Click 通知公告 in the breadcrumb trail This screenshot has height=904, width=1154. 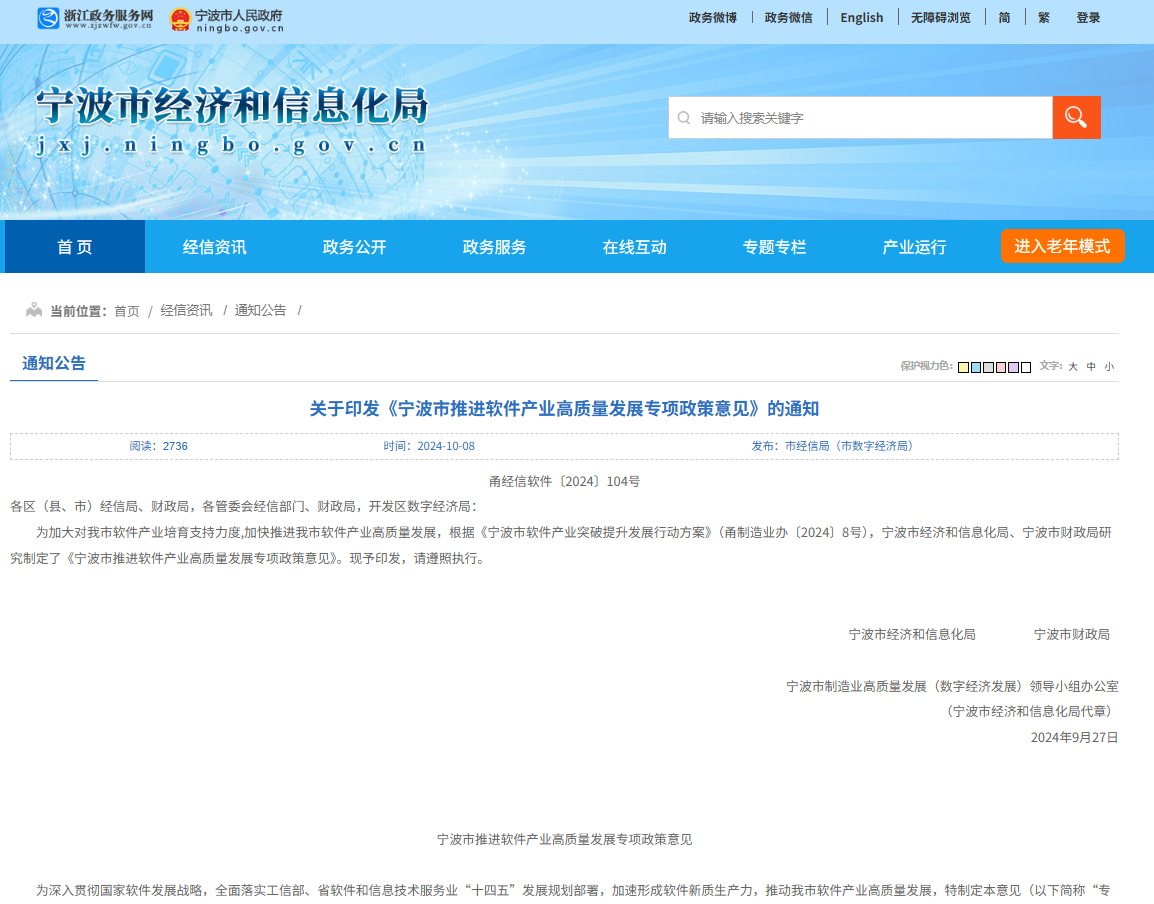click(262, 310)
